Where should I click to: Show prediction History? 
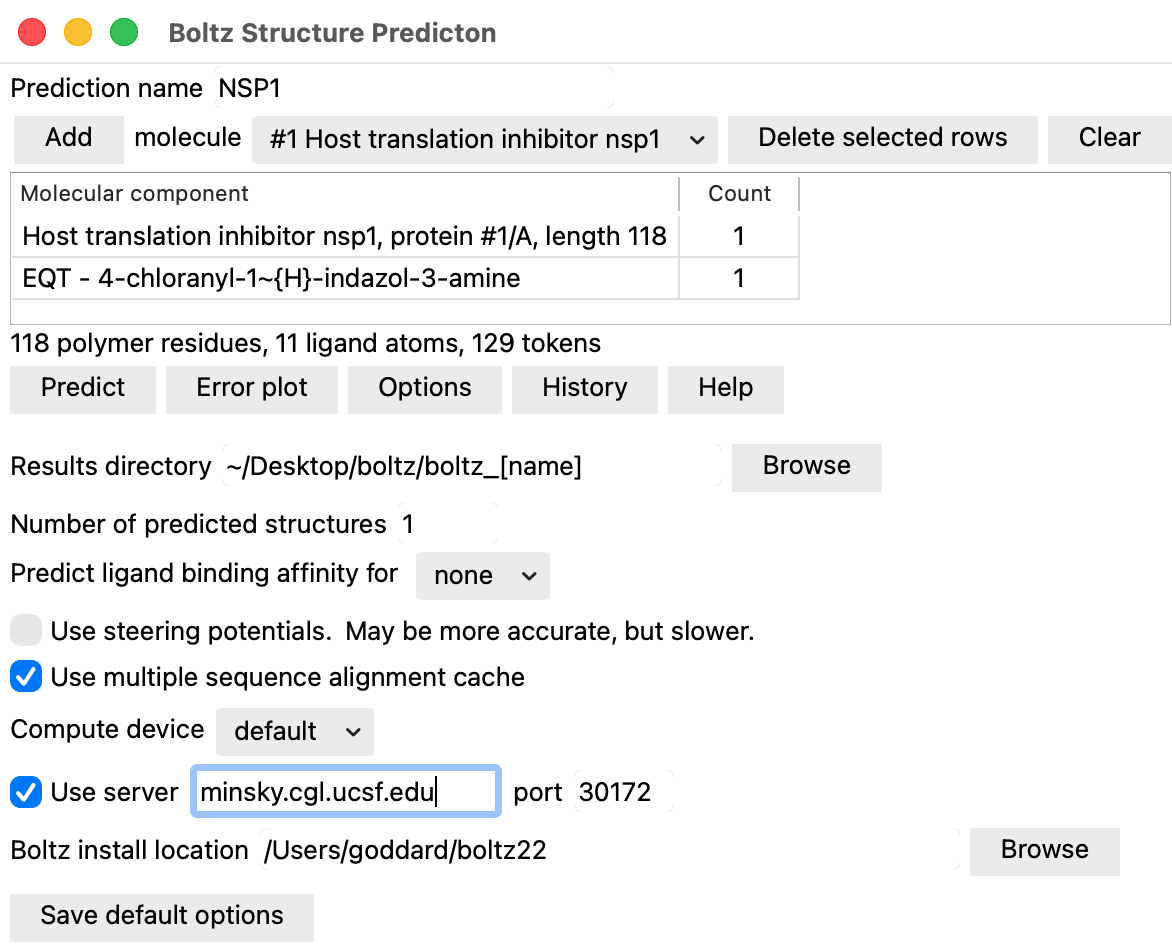(x=584, y=388)
